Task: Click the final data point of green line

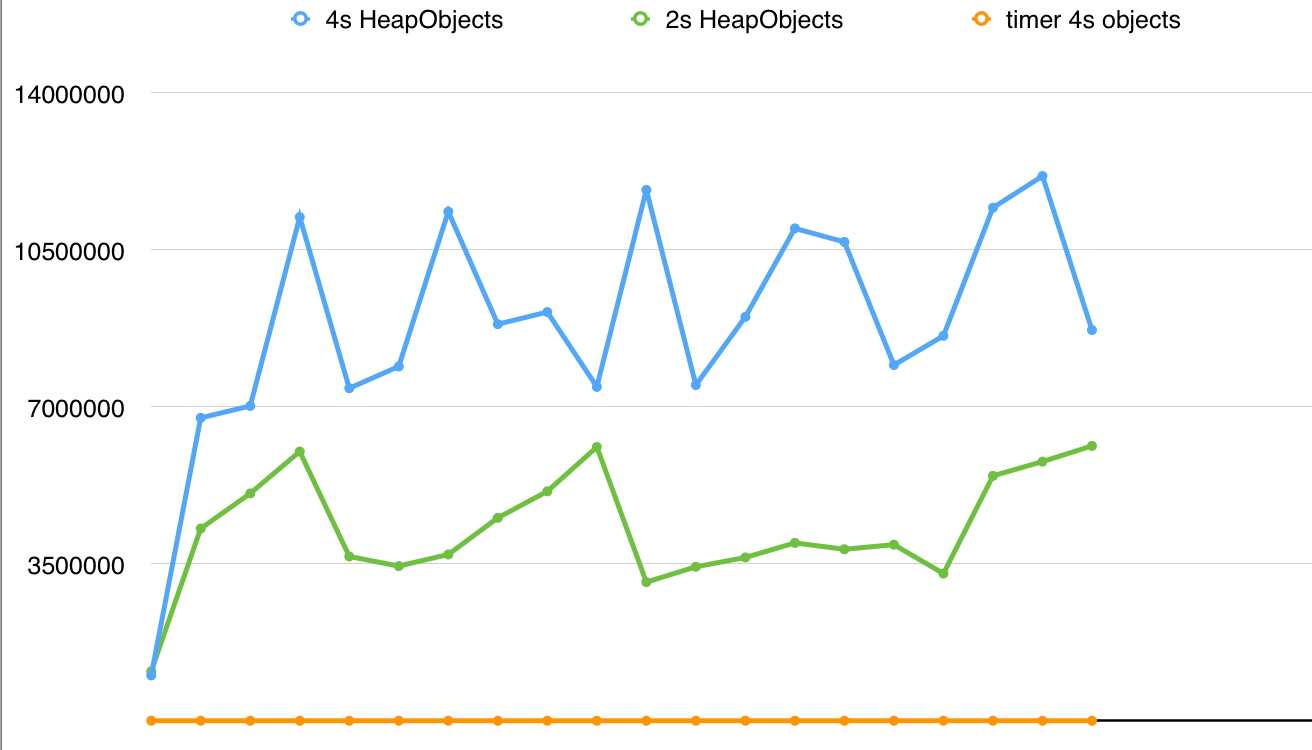Action: point(1092,446)
